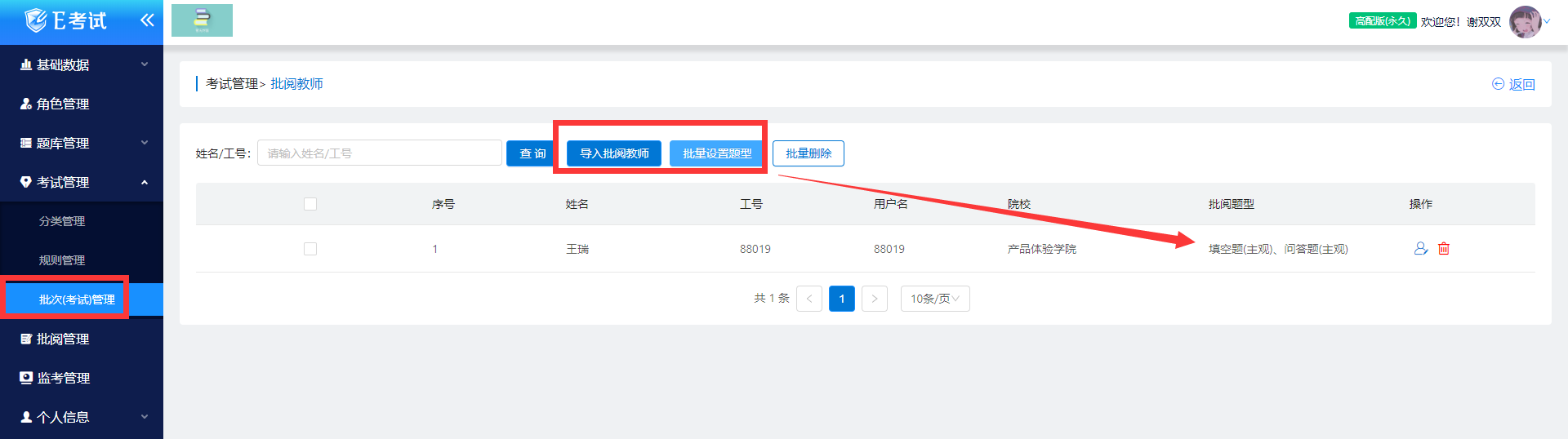The width and height of the screenshot is (1568, 439).
Task: Click the 考试管理 collapse chevron
Action: (145, 182)
